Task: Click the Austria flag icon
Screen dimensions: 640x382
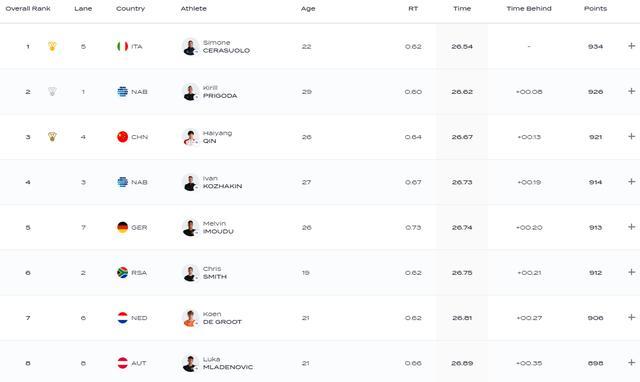Action: [x=122, y=363]
